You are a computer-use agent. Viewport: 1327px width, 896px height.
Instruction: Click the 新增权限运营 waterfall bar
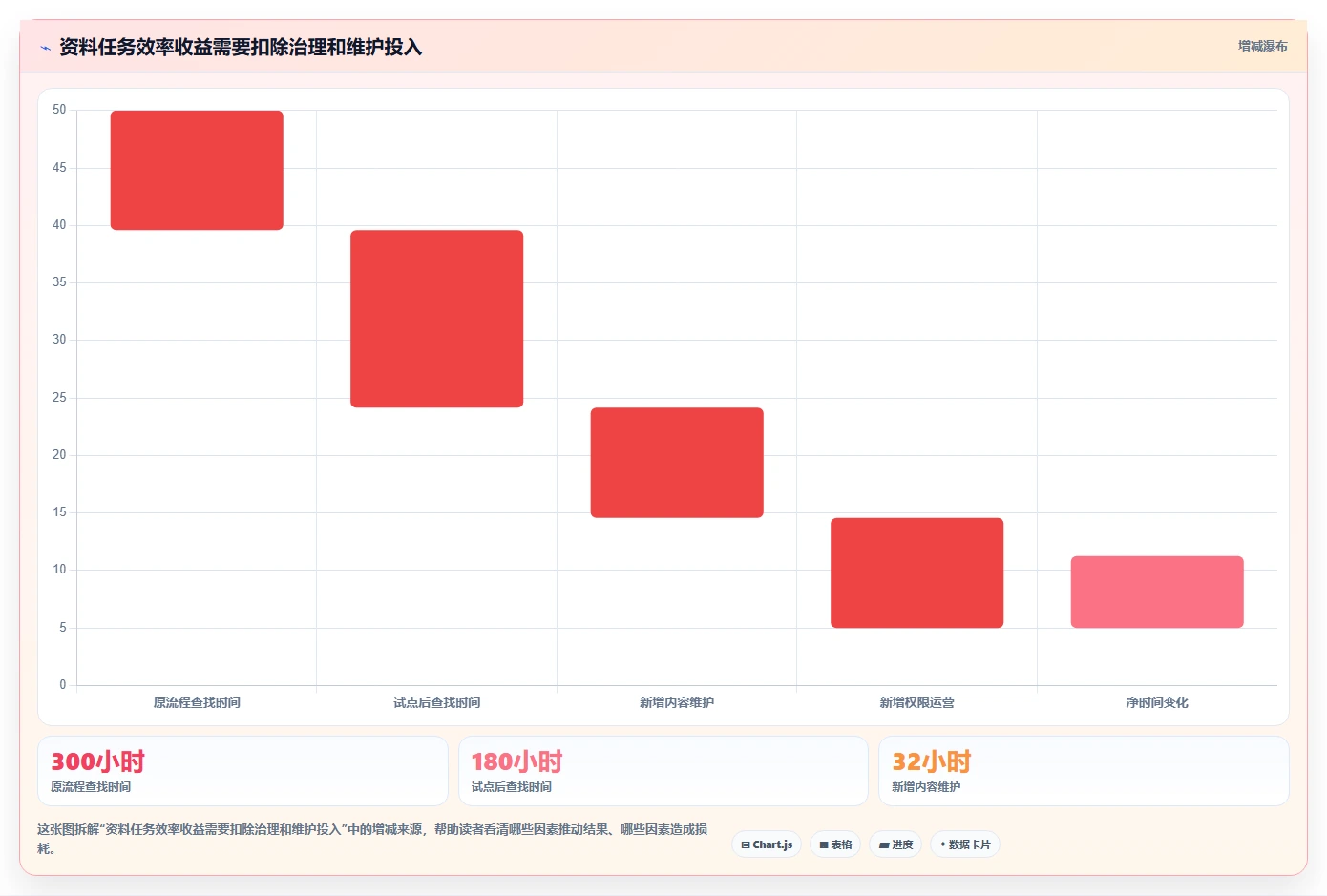point(916,573)
